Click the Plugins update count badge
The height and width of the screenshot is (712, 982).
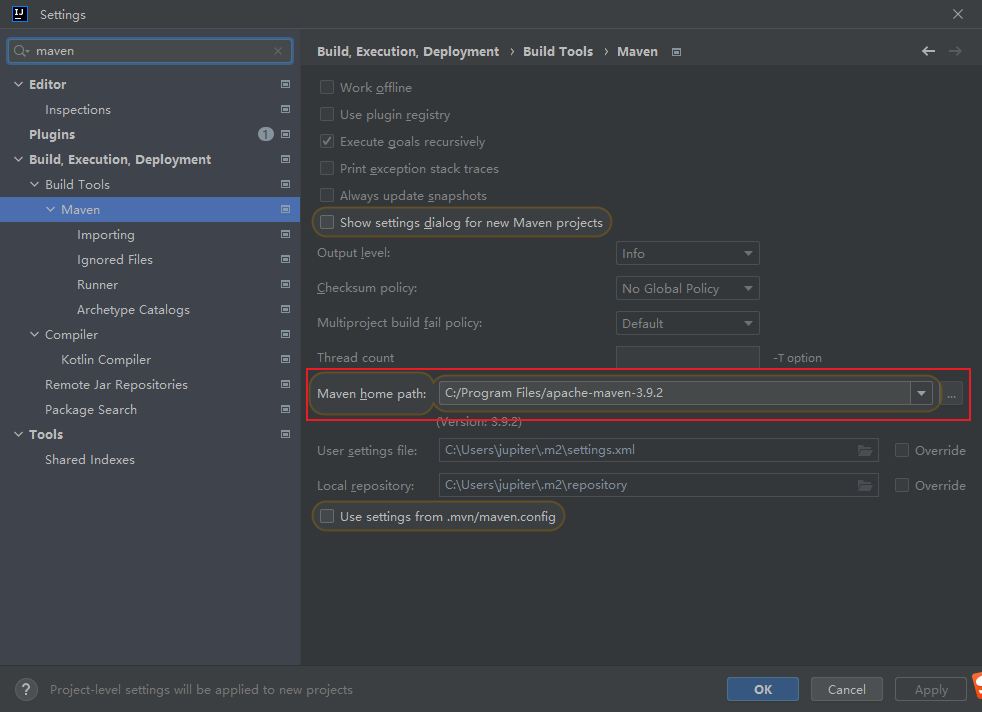click(266, 134)
